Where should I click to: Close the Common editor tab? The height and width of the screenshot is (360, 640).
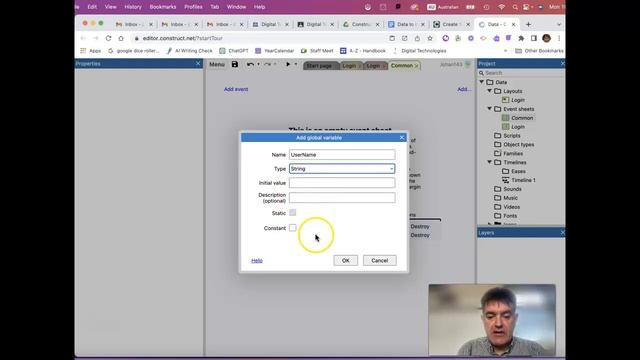416,66
